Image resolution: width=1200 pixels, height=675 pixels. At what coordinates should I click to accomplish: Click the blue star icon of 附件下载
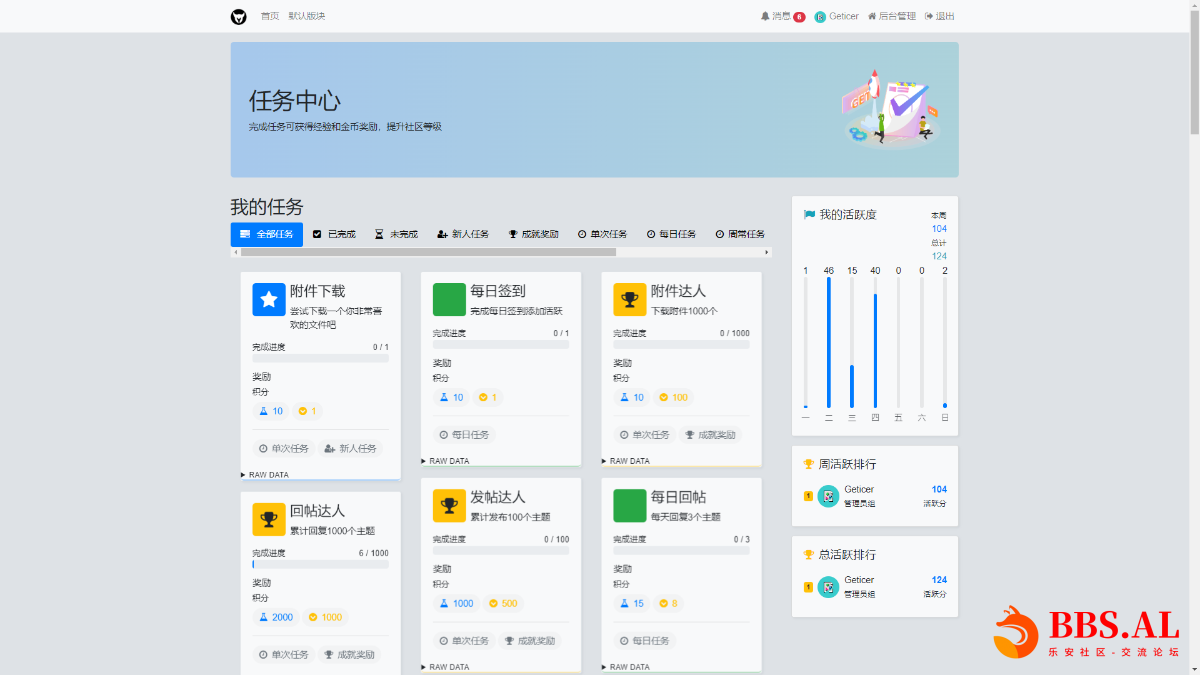coord(269,299)
